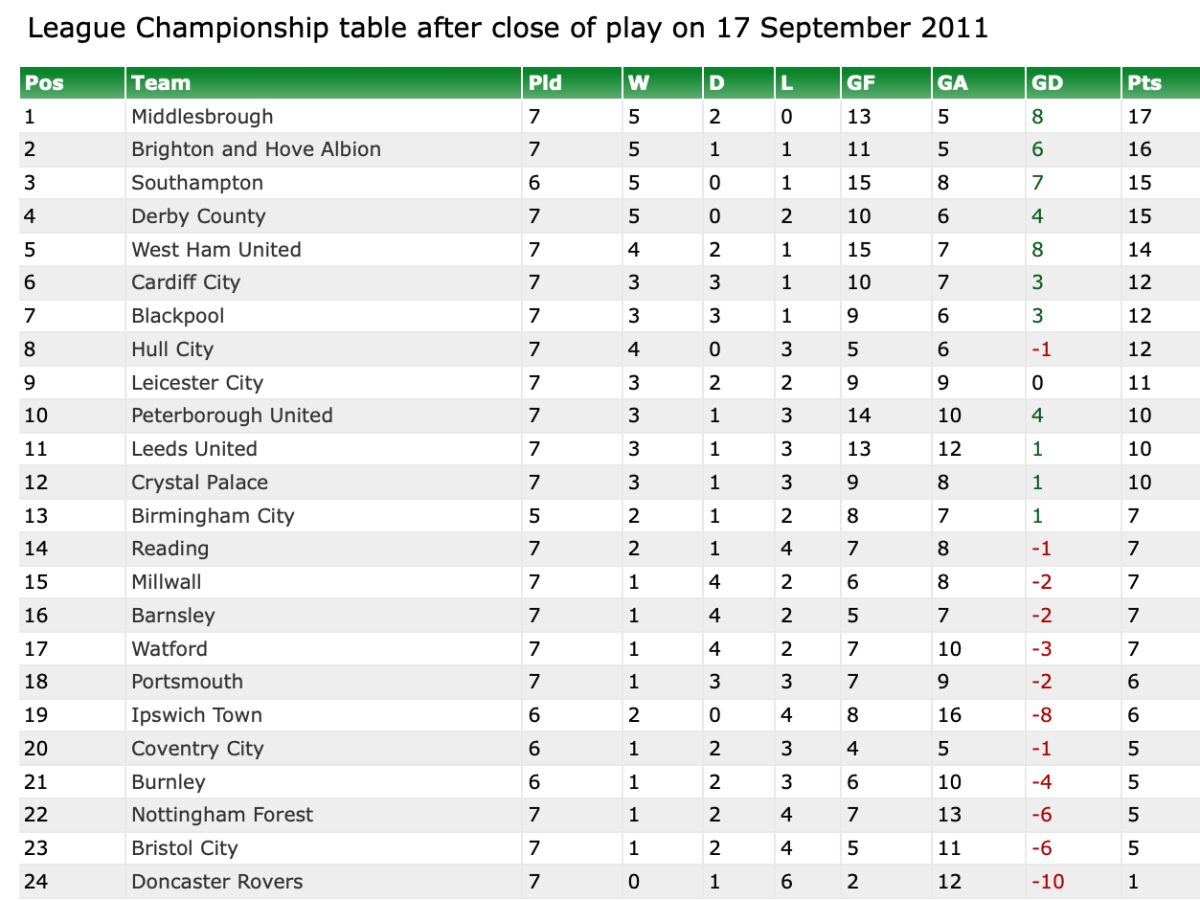Click the Ipswich Town team name

[x=197, y=715]
